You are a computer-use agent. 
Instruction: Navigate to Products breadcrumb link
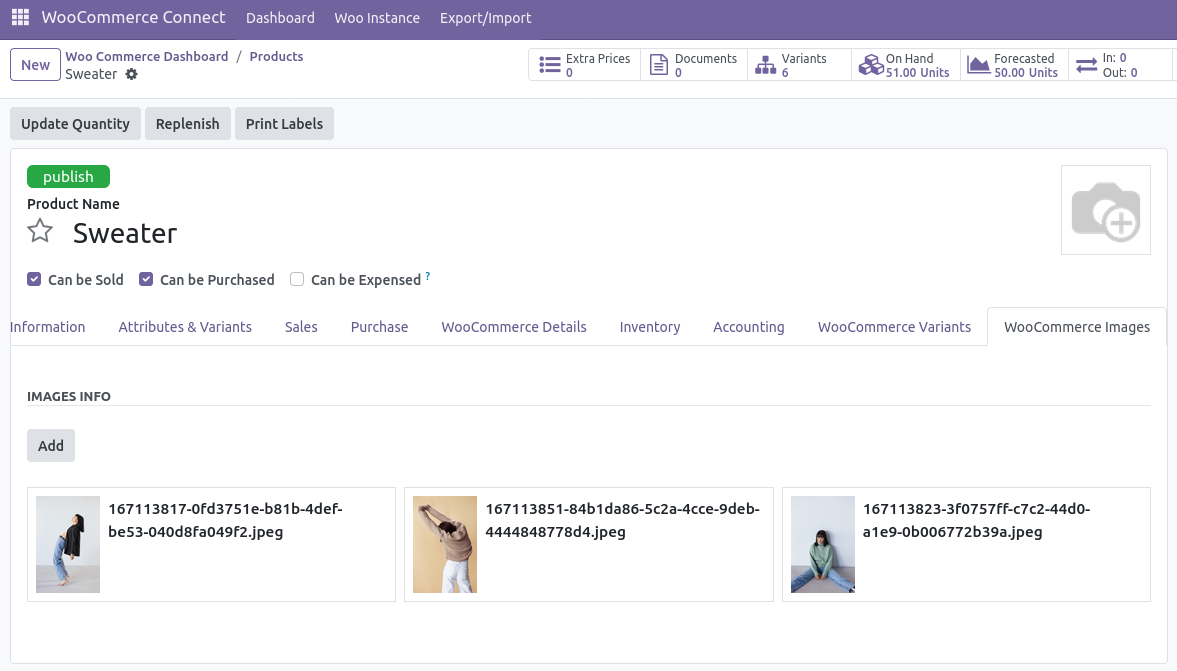click(276, 57)
